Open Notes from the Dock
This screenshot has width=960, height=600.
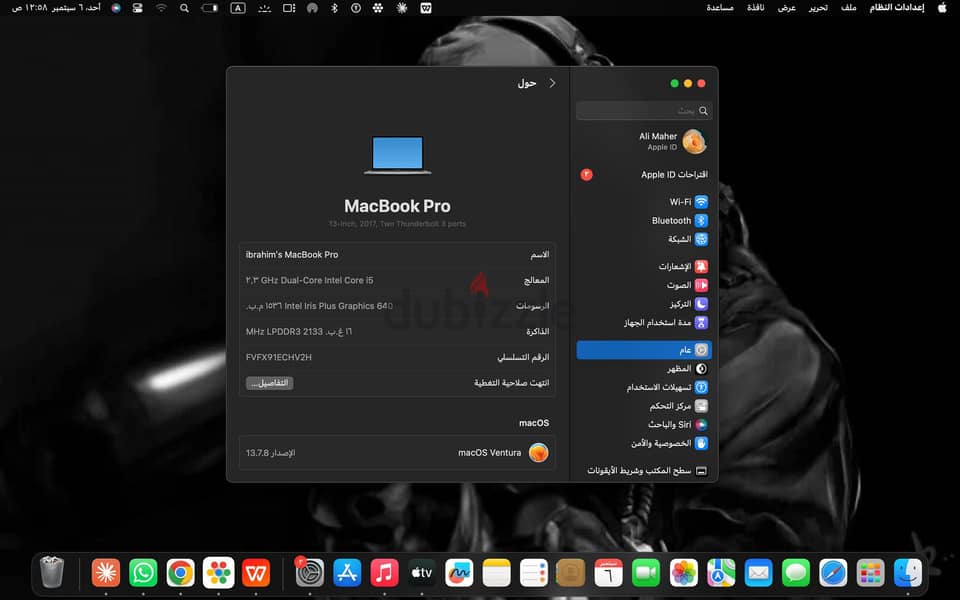[x=497, y=574]
